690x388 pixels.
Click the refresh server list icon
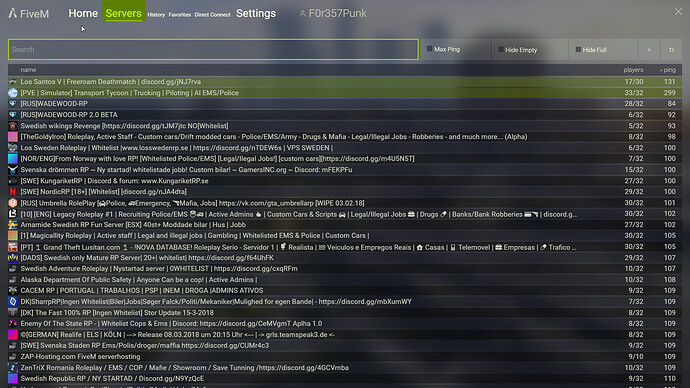pyautogui.click(x=671, y=50)
